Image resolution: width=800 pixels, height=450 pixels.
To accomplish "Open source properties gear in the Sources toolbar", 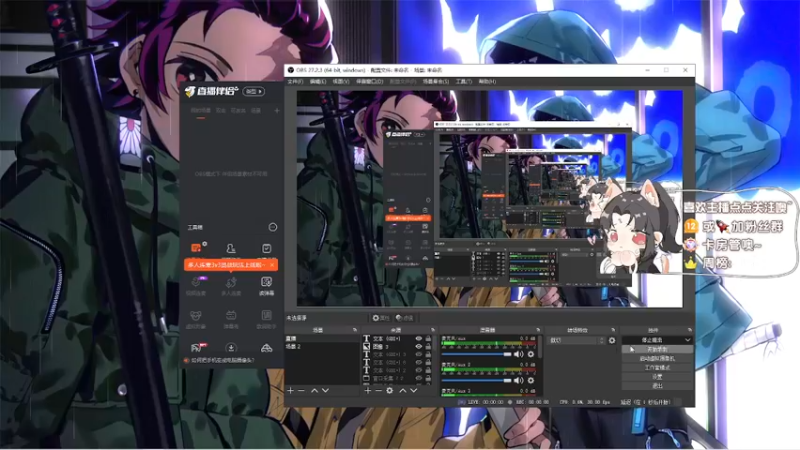I will 390,390.
